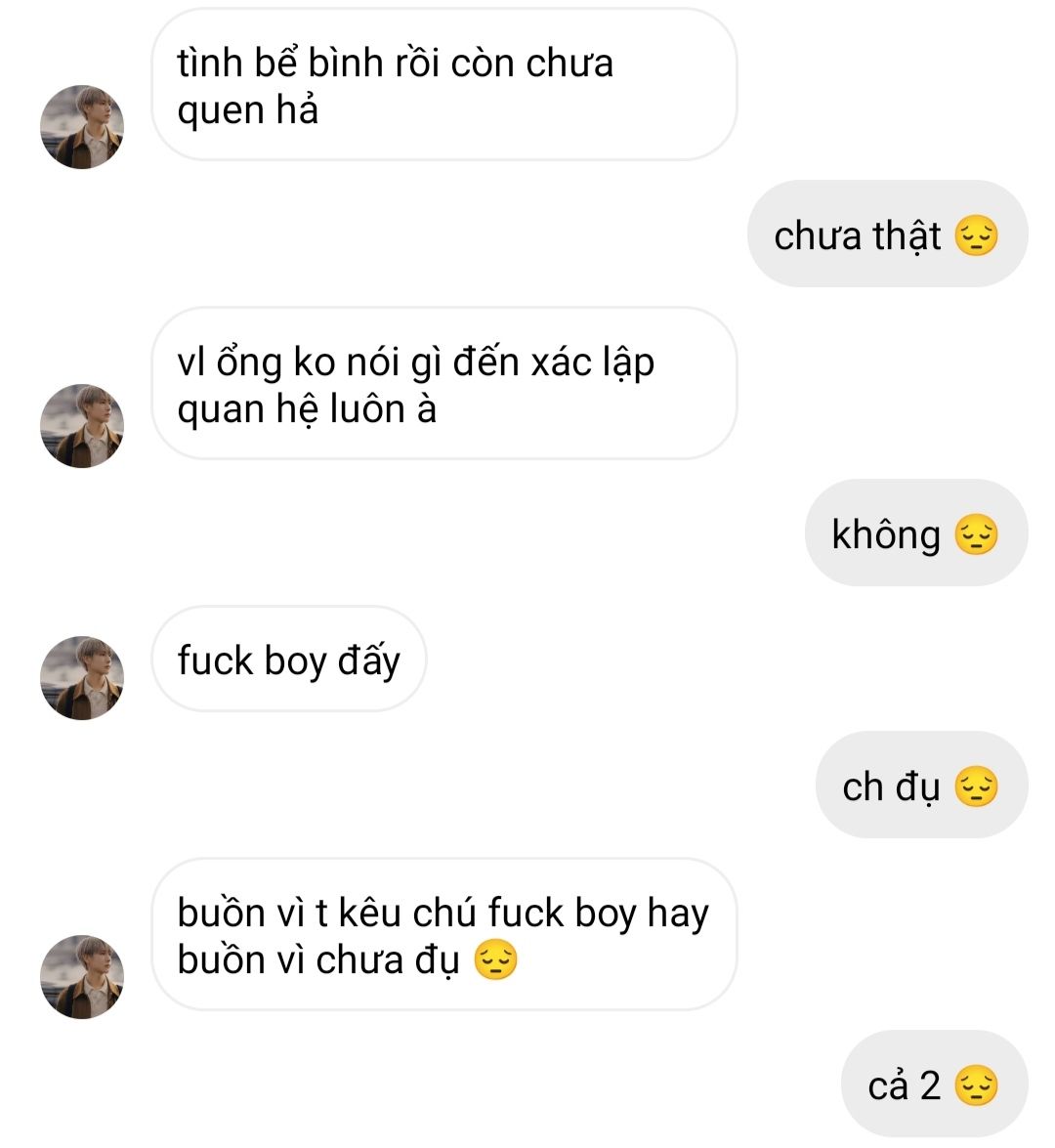Select the 'tình bể bình rồi còn chưa quen hả' message

[x=443, y=85]
